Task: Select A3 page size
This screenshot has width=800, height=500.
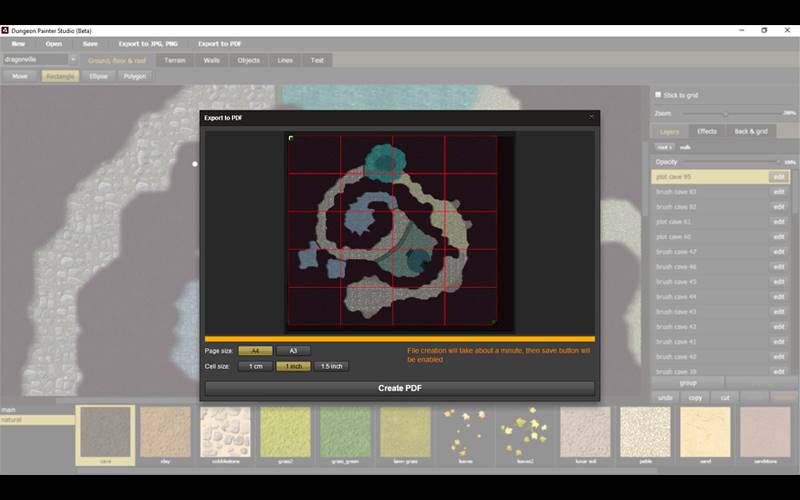Action: pyautogui.click(x=293, y=351)
